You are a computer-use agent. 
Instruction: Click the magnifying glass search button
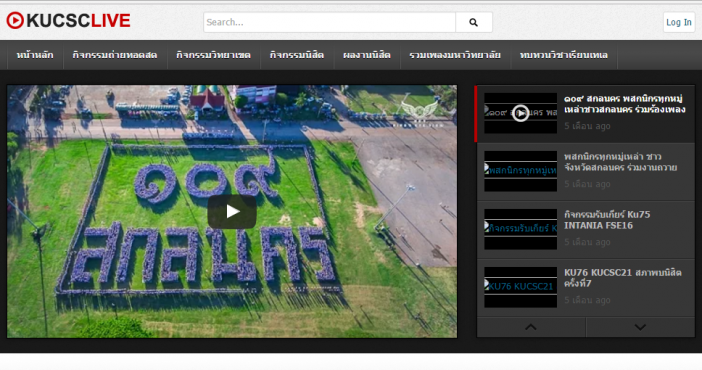pyautogui.click(x=474, y=22)
